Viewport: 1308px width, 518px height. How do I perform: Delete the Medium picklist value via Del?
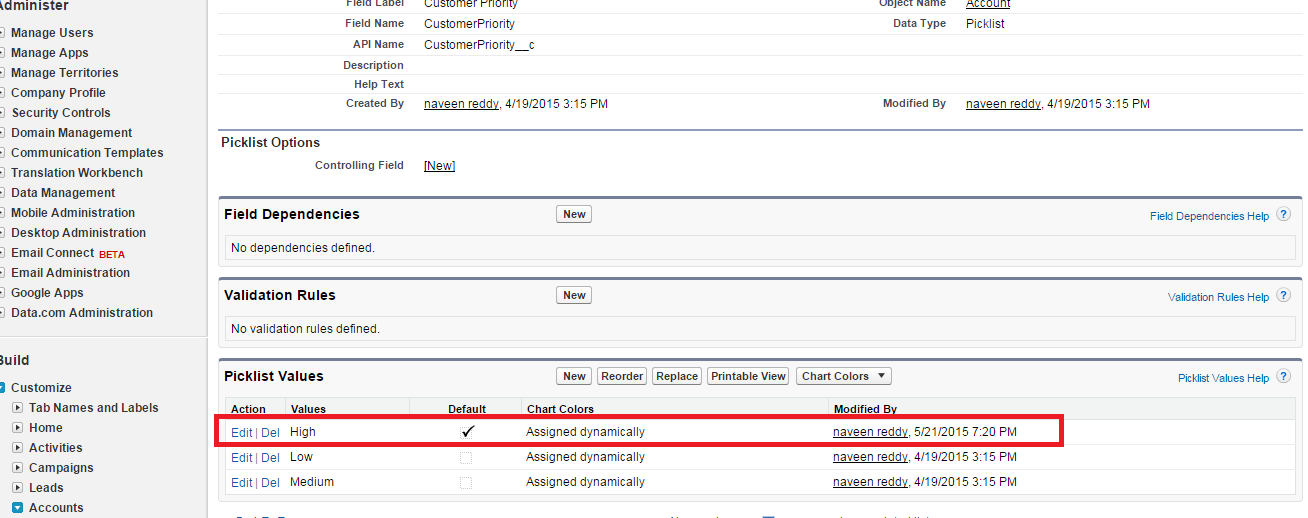coord(270,483)
